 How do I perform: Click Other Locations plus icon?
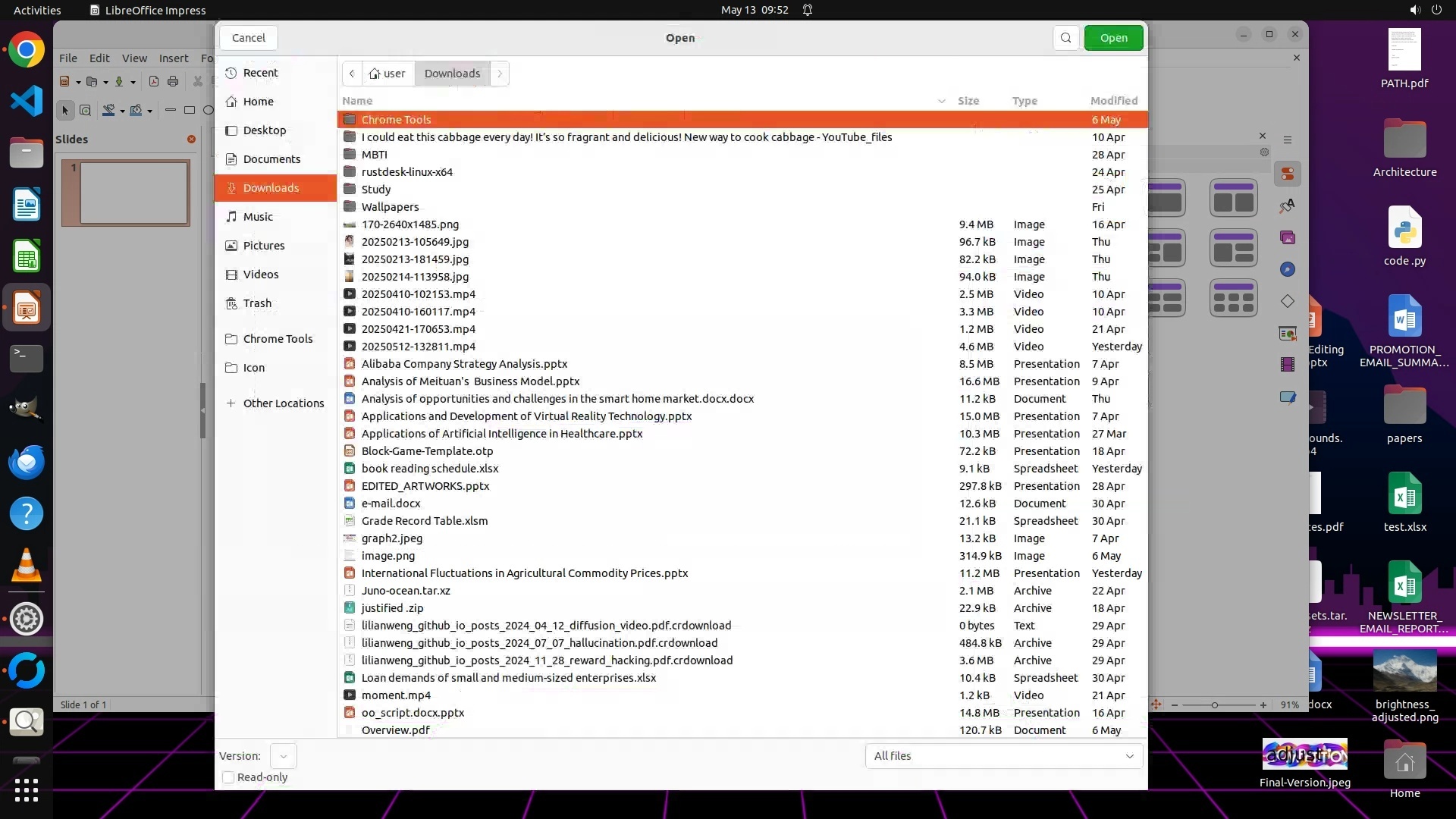231,403
